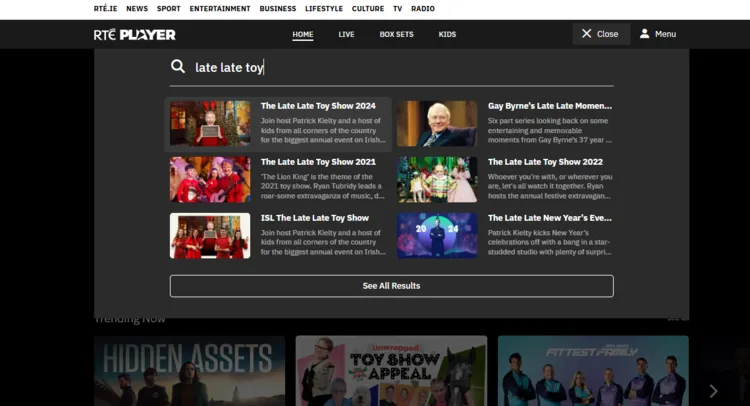Open BUSINESS in top bar
Screen dimensions: 750x406
278,9
